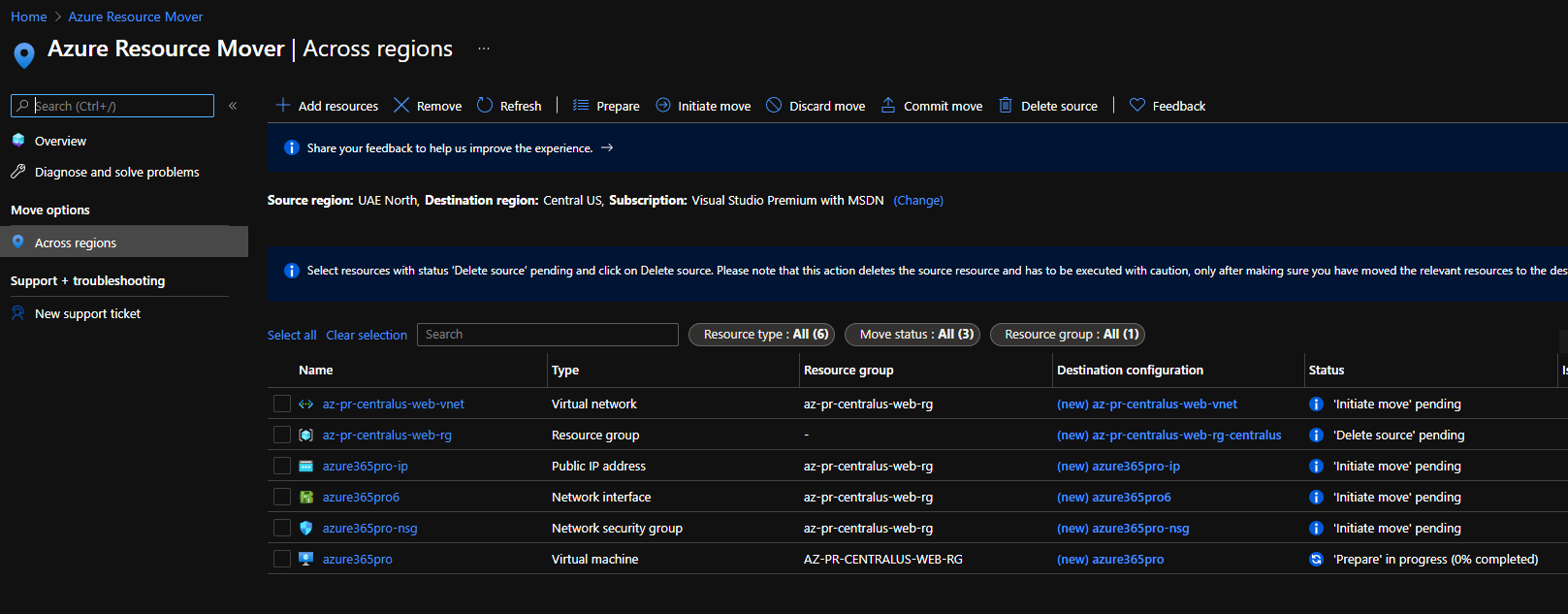Click the virtual network icon for az-pr-centralus-web-vnet
The height and width of the screenshot is (614, 1568).
306,404
